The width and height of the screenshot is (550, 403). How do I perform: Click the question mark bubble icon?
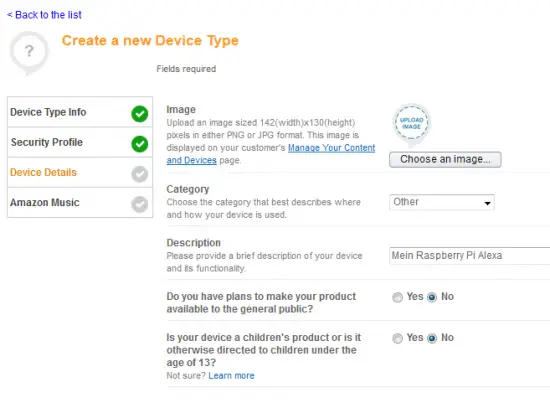coord(29,53)
